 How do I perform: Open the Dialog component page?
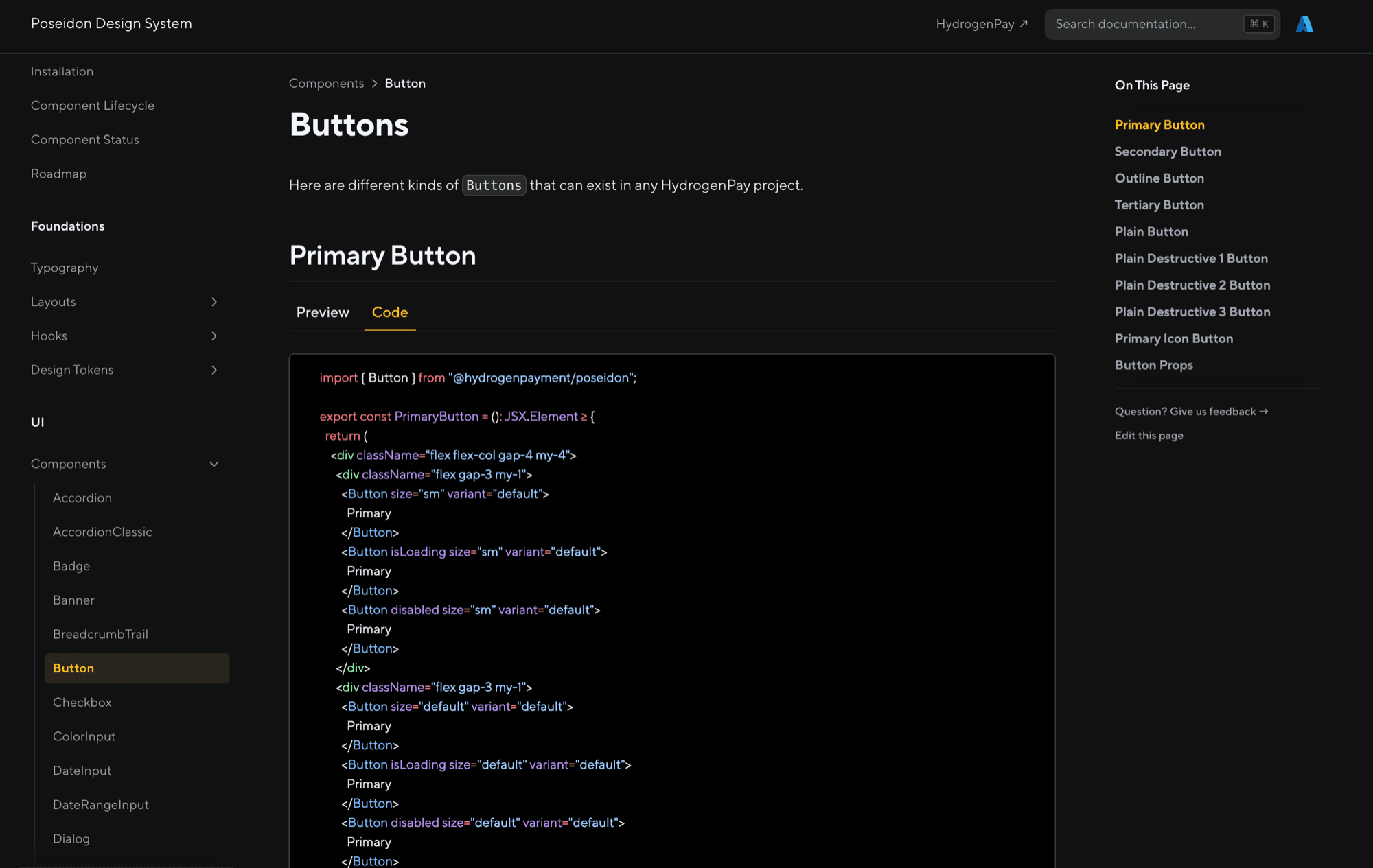(71, 838)
